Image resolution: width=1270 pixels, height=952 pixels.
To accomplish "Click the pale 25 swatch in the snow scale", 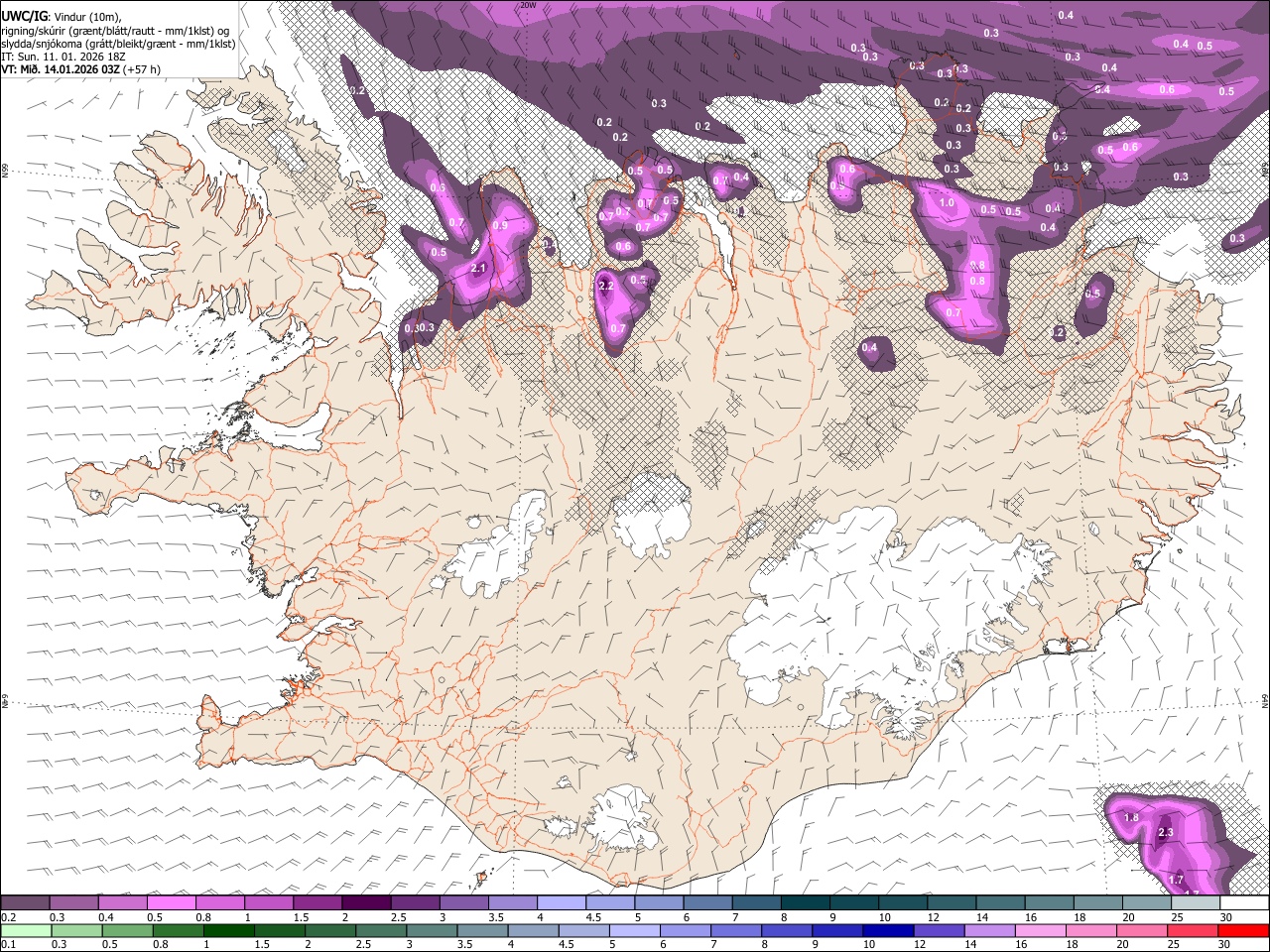I will pyautogui.click(x=1197, y=903).
